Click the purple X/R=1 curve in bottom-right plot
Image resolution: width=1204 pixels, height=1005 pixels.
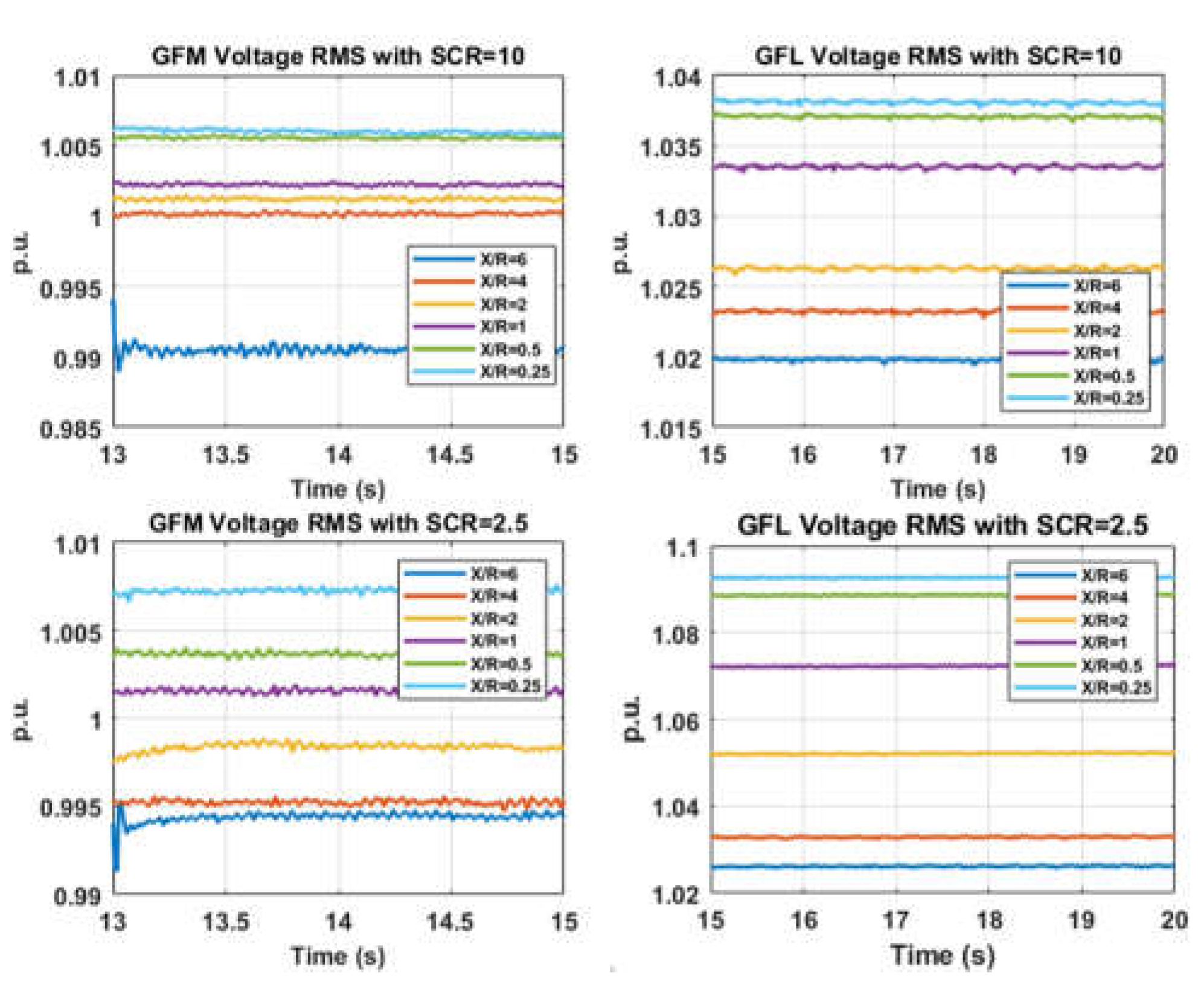tap(845, 666)
